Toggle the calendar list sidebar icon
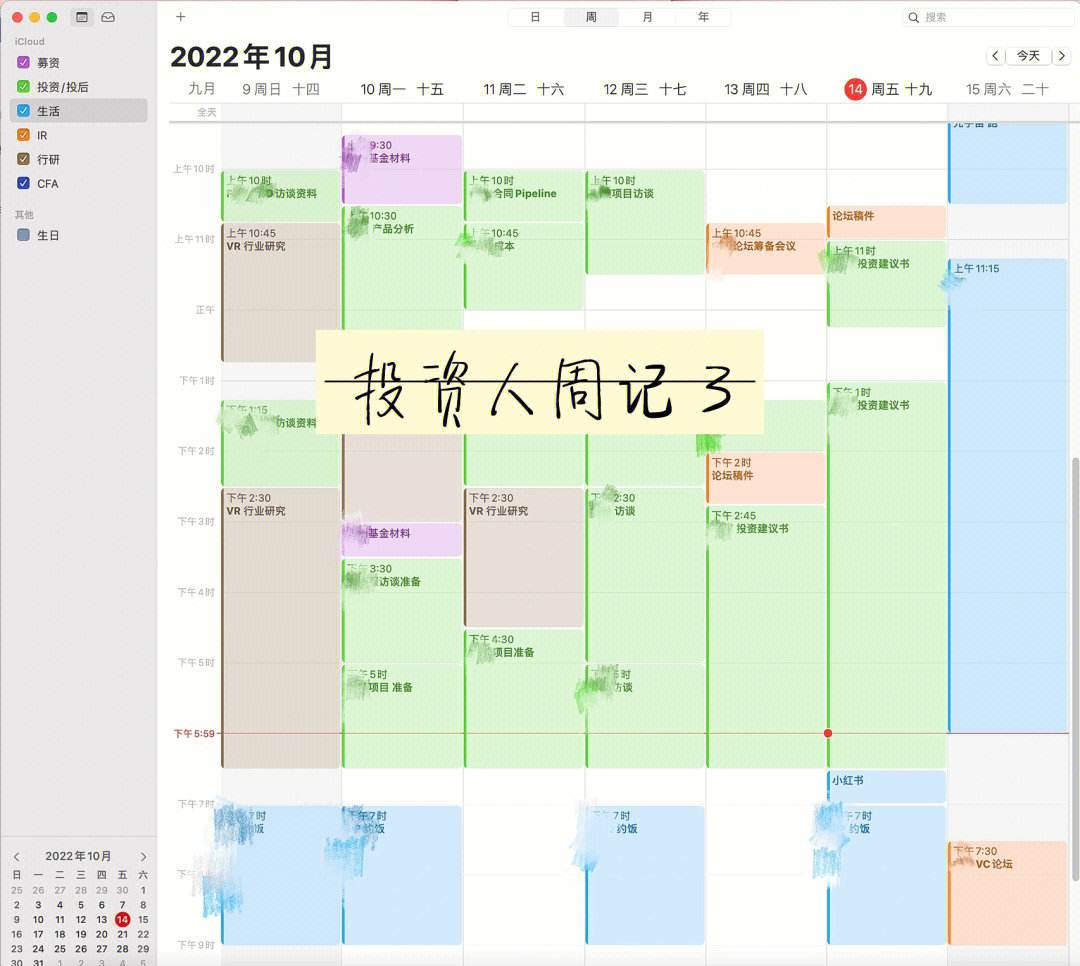Screen dimensions: 1080x966 coord(81,16)
